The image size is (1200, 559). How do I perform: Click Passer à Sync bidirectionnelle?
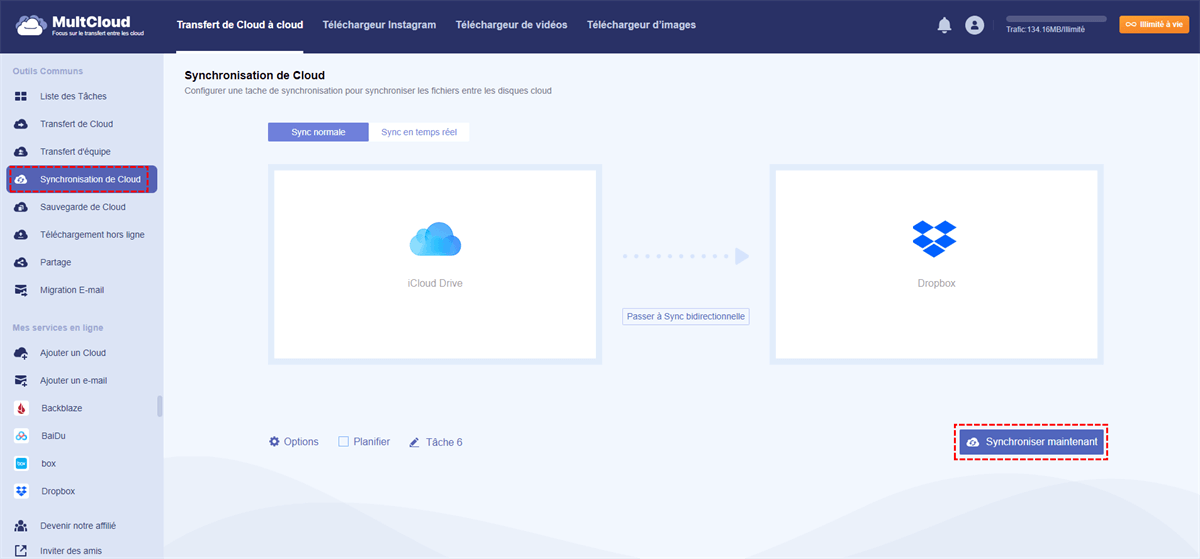[x=686, y=316]
